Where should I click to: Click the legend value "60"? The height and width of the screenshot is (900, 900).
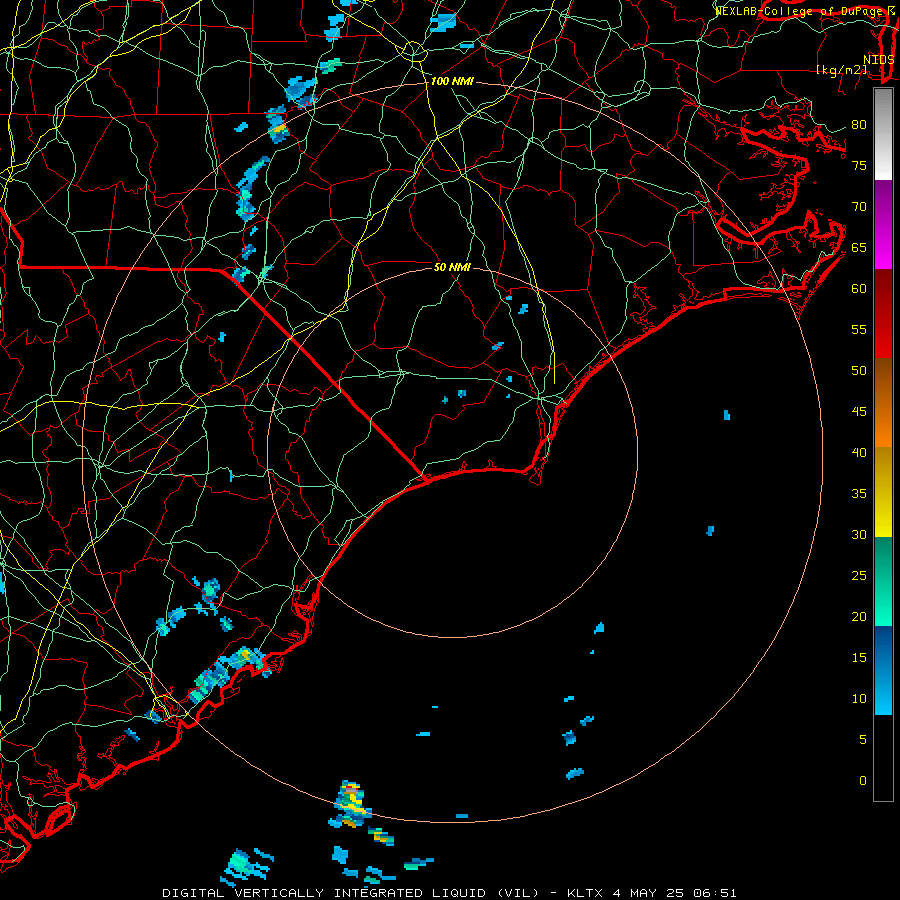pyautogui.click(x=859, y=289)
